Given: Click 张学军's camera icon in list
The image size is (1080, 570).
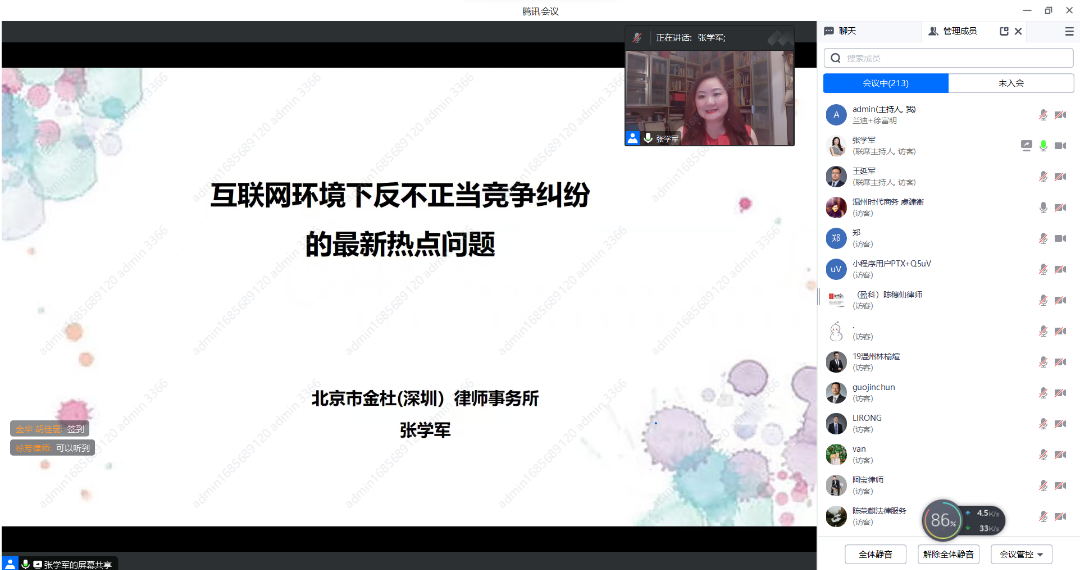Looking at the screenshot, I should [x=1060, y=145].
